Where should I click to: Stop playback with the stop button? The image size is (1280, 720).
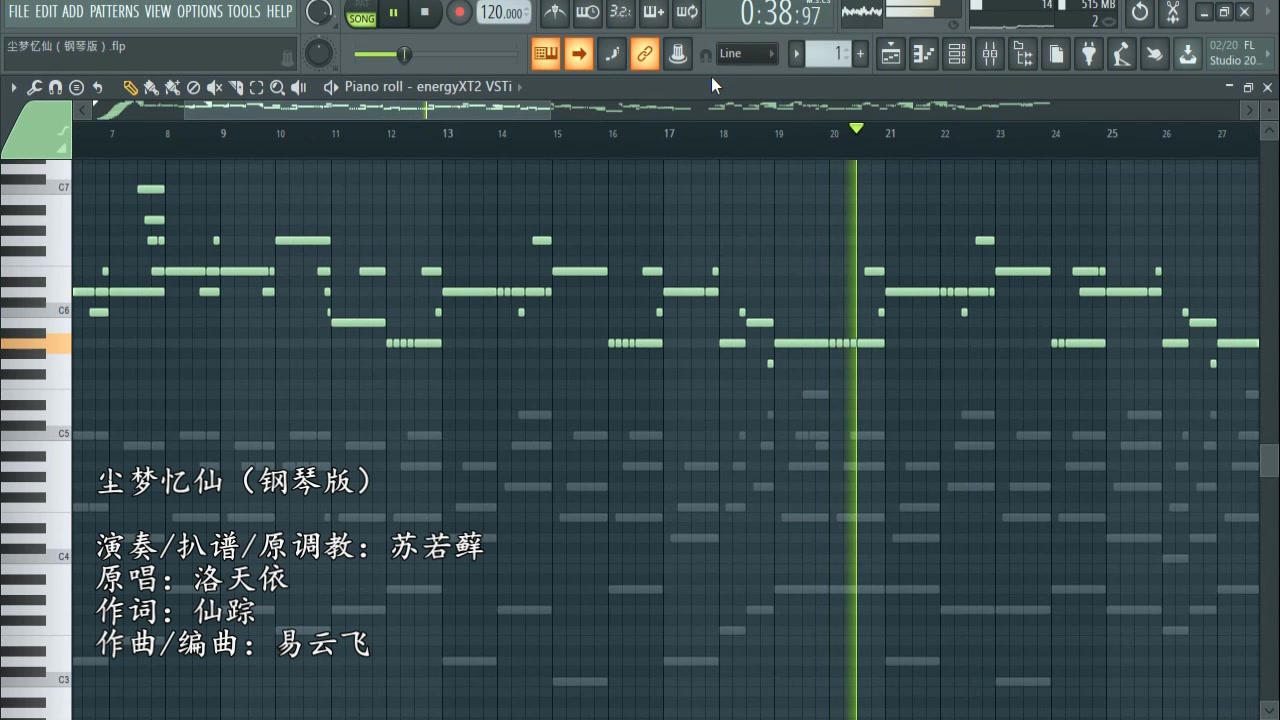coord(425,13)
